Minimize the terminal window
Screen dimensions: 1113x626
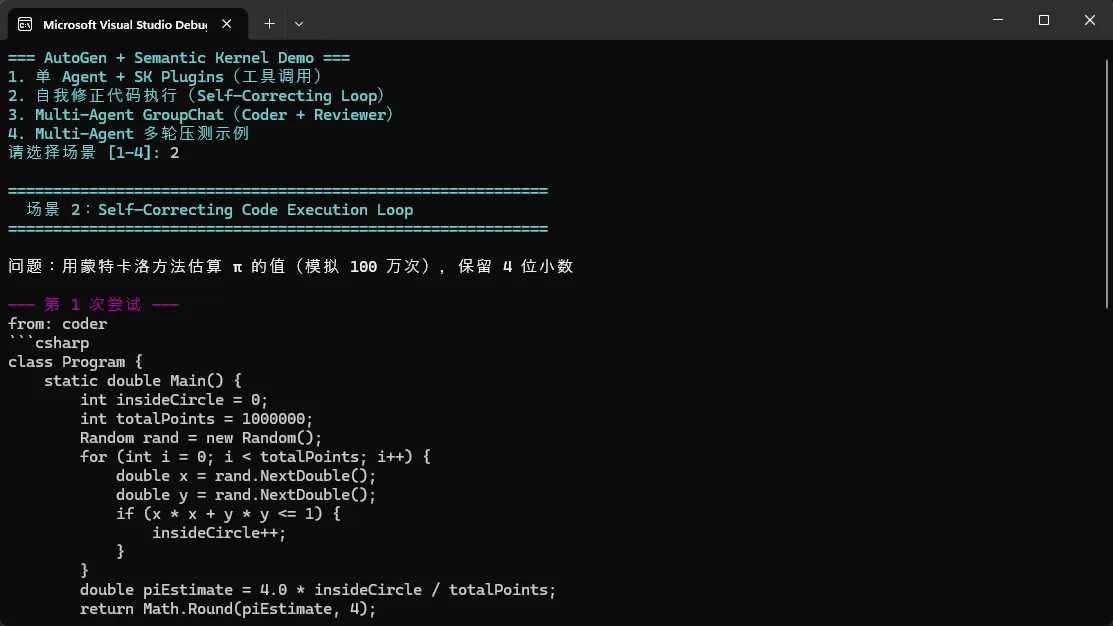997,20
